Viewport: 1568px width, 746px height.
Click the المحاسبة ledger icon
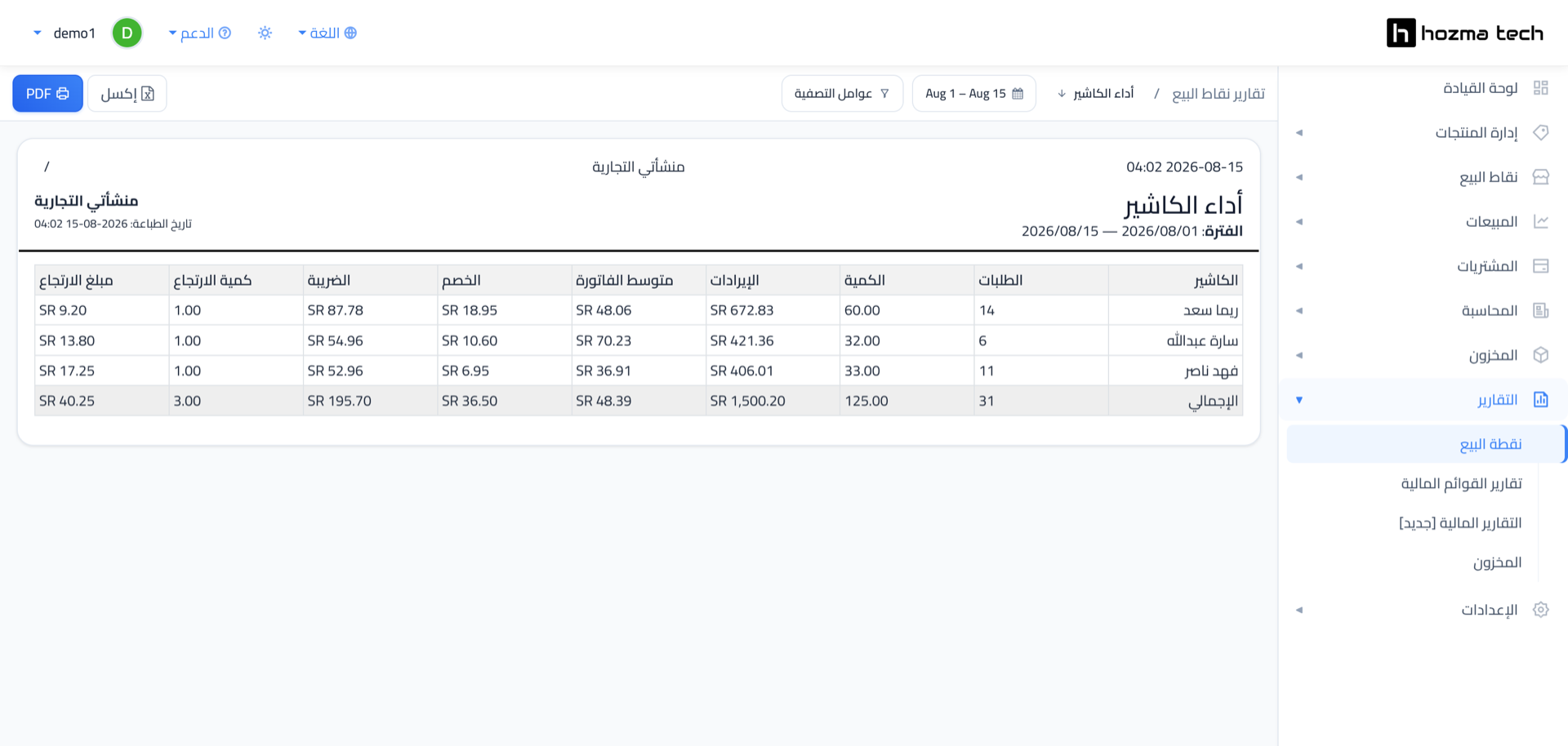click(x=1540, y=310)
